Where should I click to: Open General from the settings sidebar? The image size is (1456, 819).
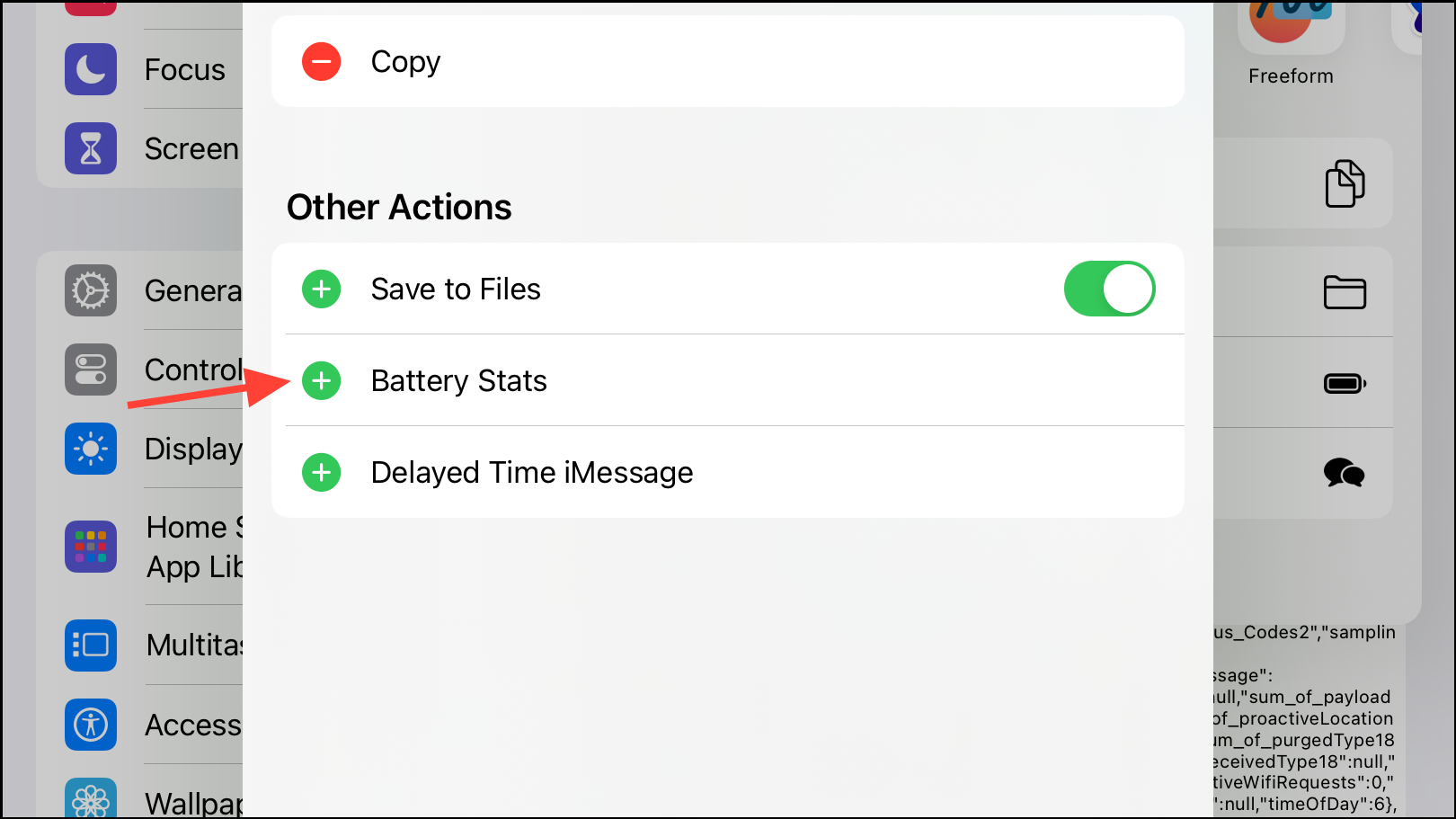(x=191, y=290)
